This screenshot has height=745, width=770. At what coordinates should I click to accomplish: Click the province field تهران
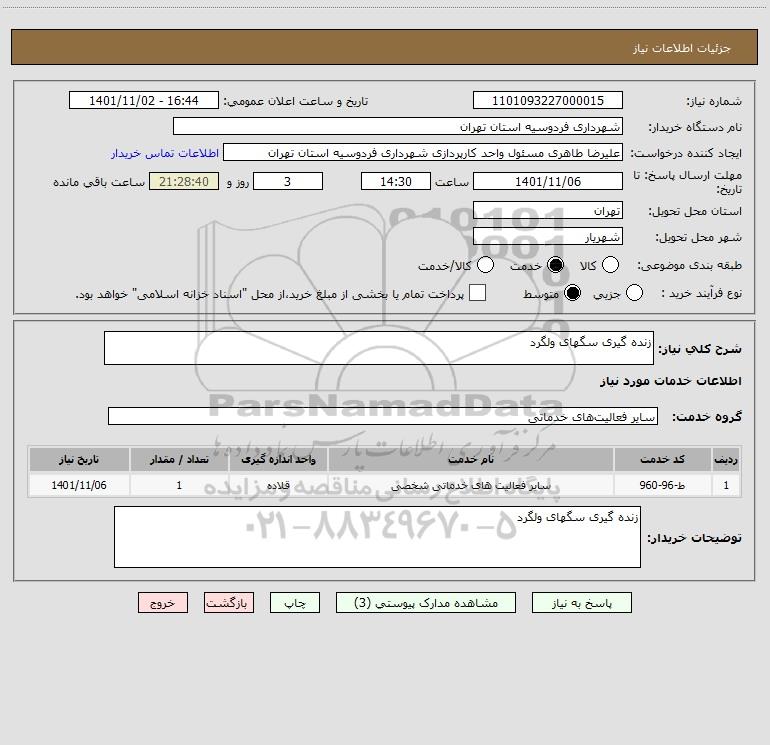[548, 210]
